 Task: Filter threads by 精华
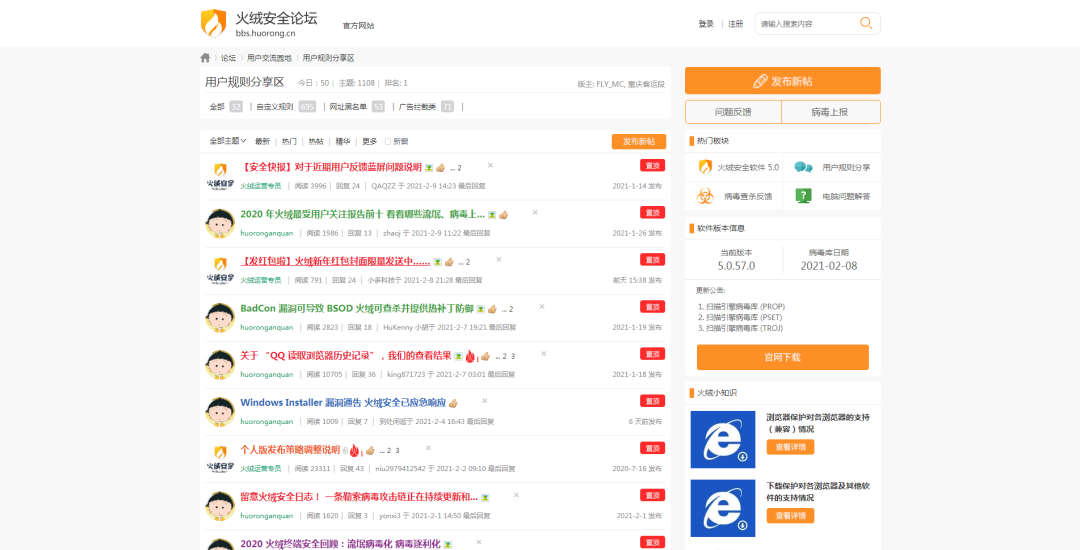(343, 141)
